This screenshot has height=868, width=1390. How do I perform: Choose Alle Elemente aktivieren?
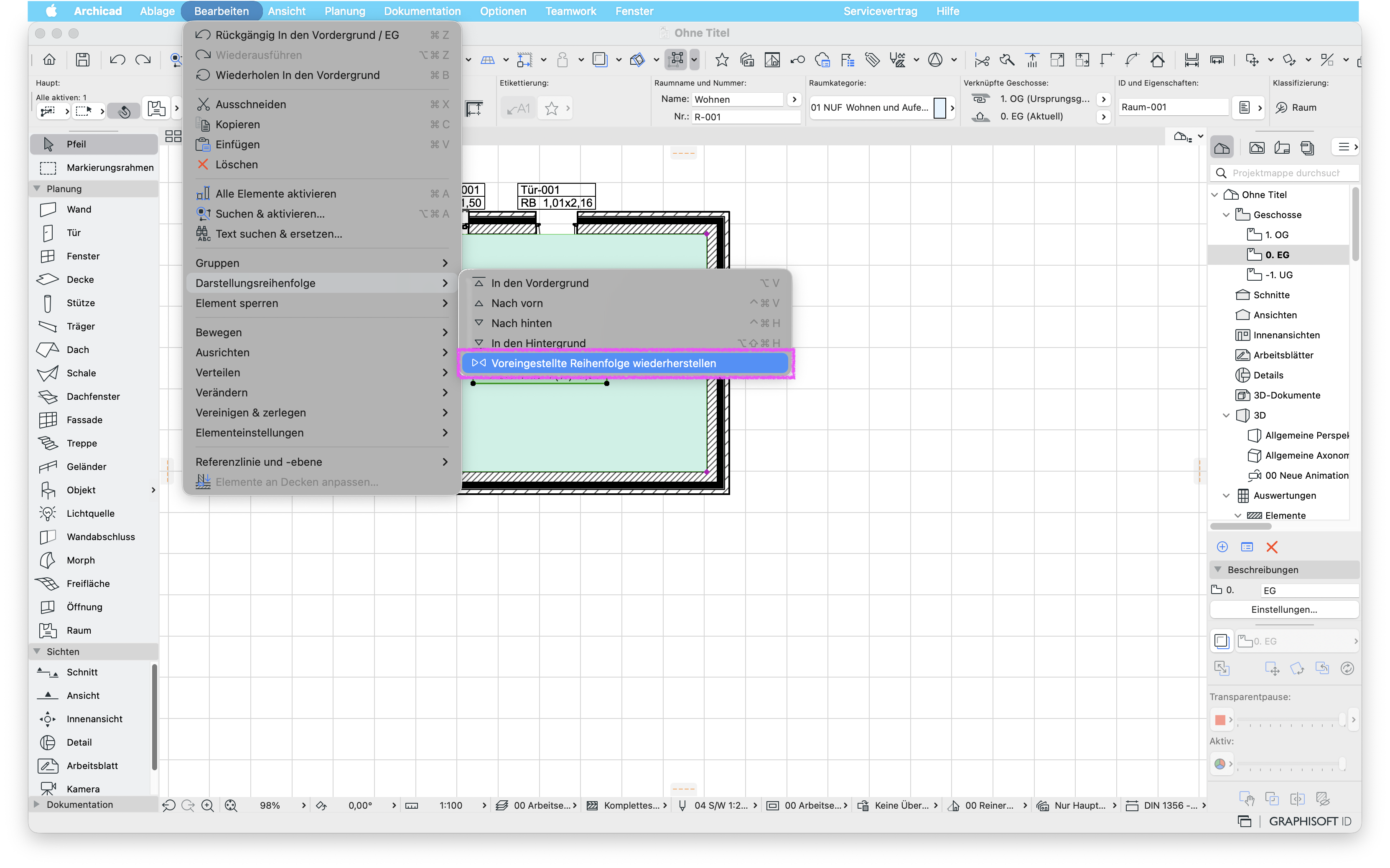point(322,194)
